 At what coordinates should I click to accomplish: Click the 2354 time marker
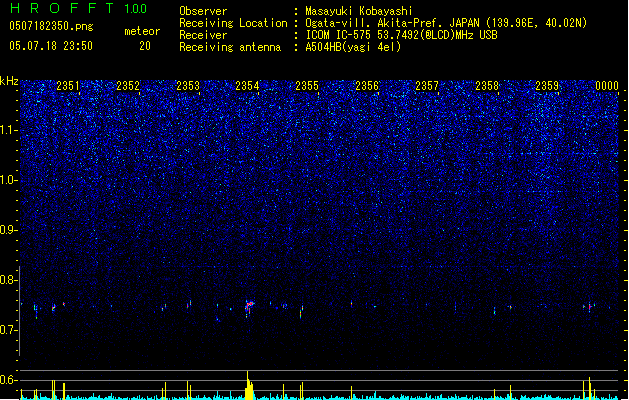[247, 86]
